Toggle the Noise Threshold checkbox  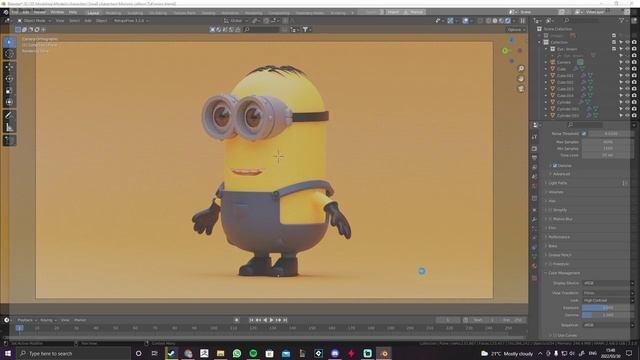(x=584, y=133)
